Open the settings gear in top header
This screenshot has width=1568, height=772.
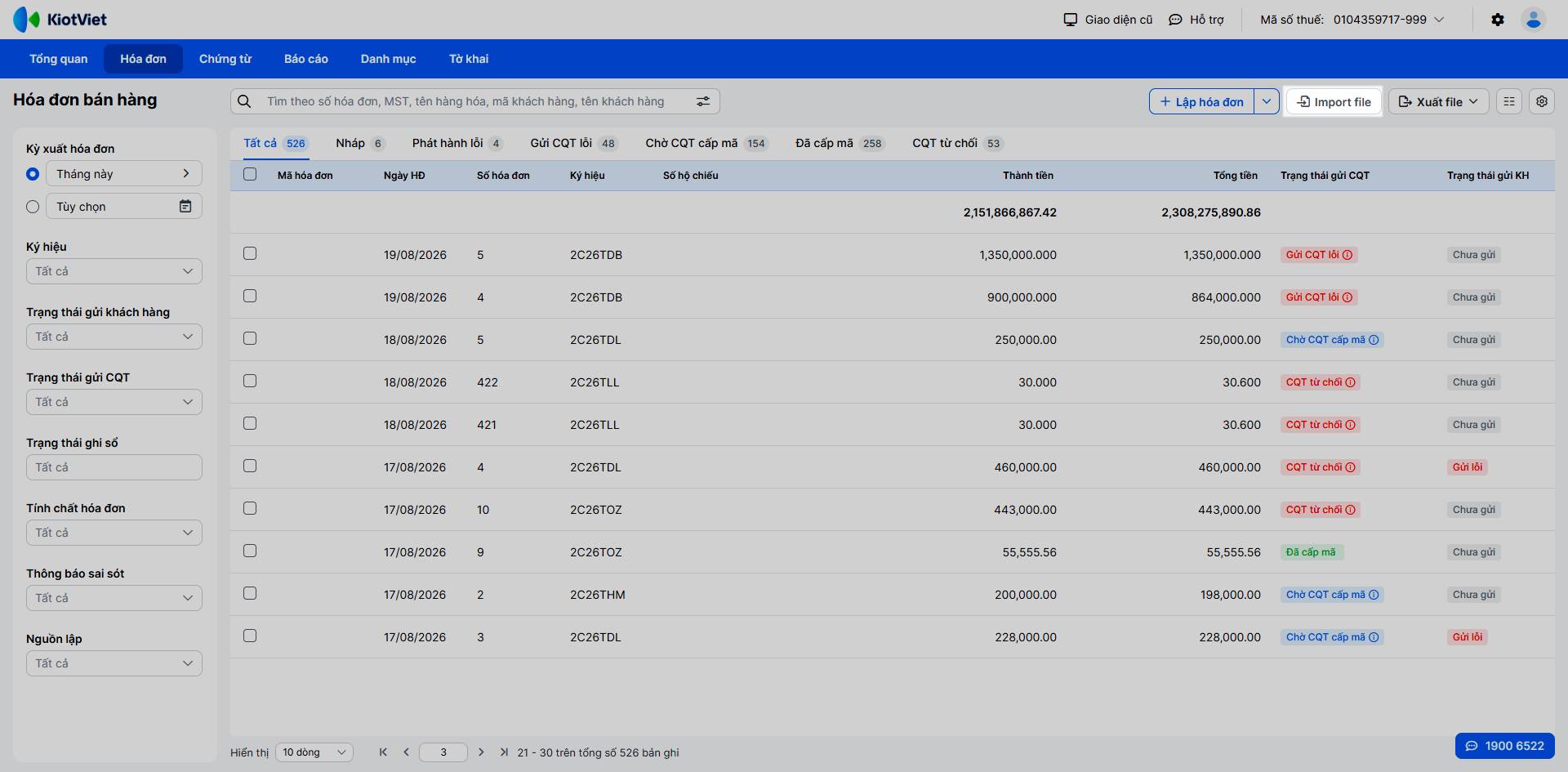coord(1498,20)
